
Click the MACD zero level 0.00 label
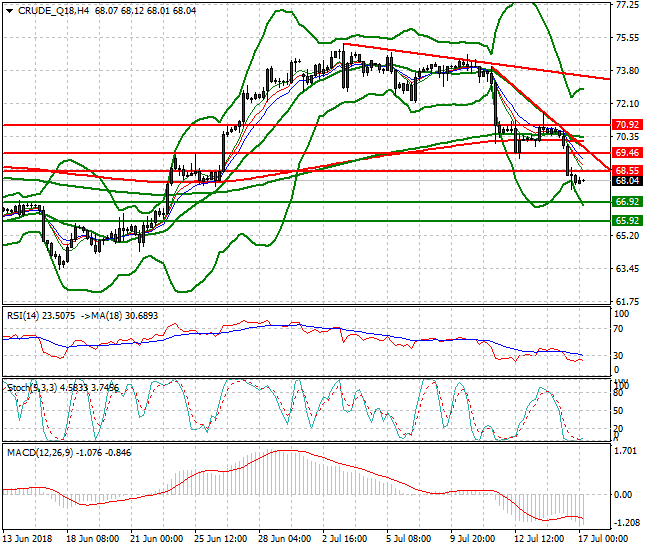623,494
